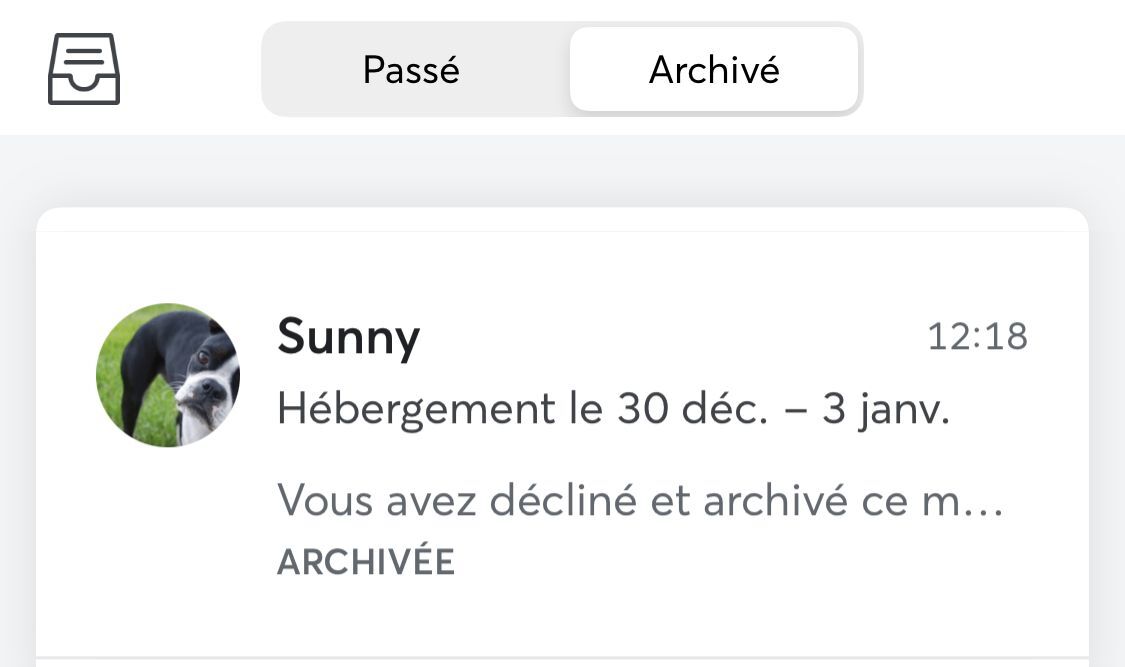This screenshot has height=667, width=1125.
Task: Open the truncated message ending in 'ce m…'
Action: pyautogui.click(x=640, y=500)
